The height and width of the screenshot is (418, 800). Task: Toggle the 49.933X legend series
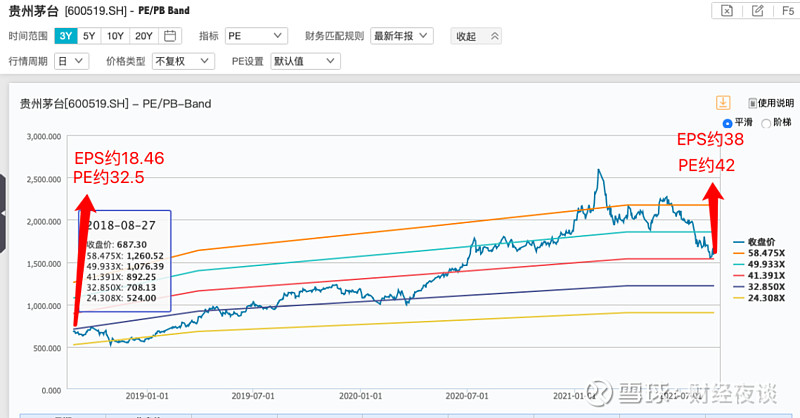point(759,264)
